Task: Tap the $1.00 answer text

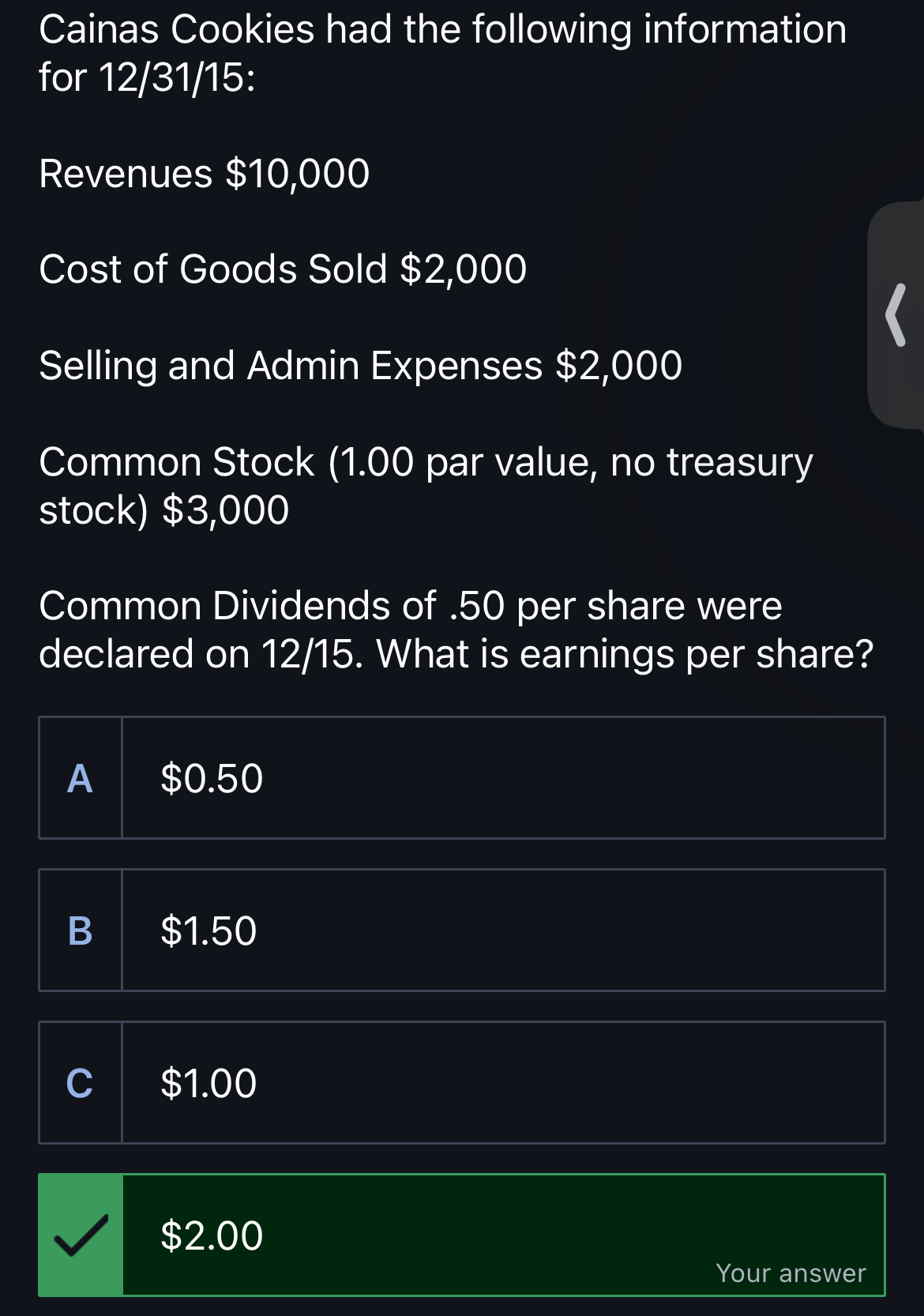Action: (x=208, y=1084)
